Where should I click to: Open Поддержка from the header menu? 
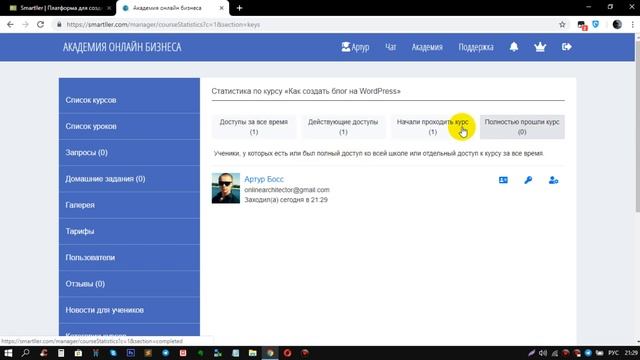pyautogui.click(x=476, y=47)
